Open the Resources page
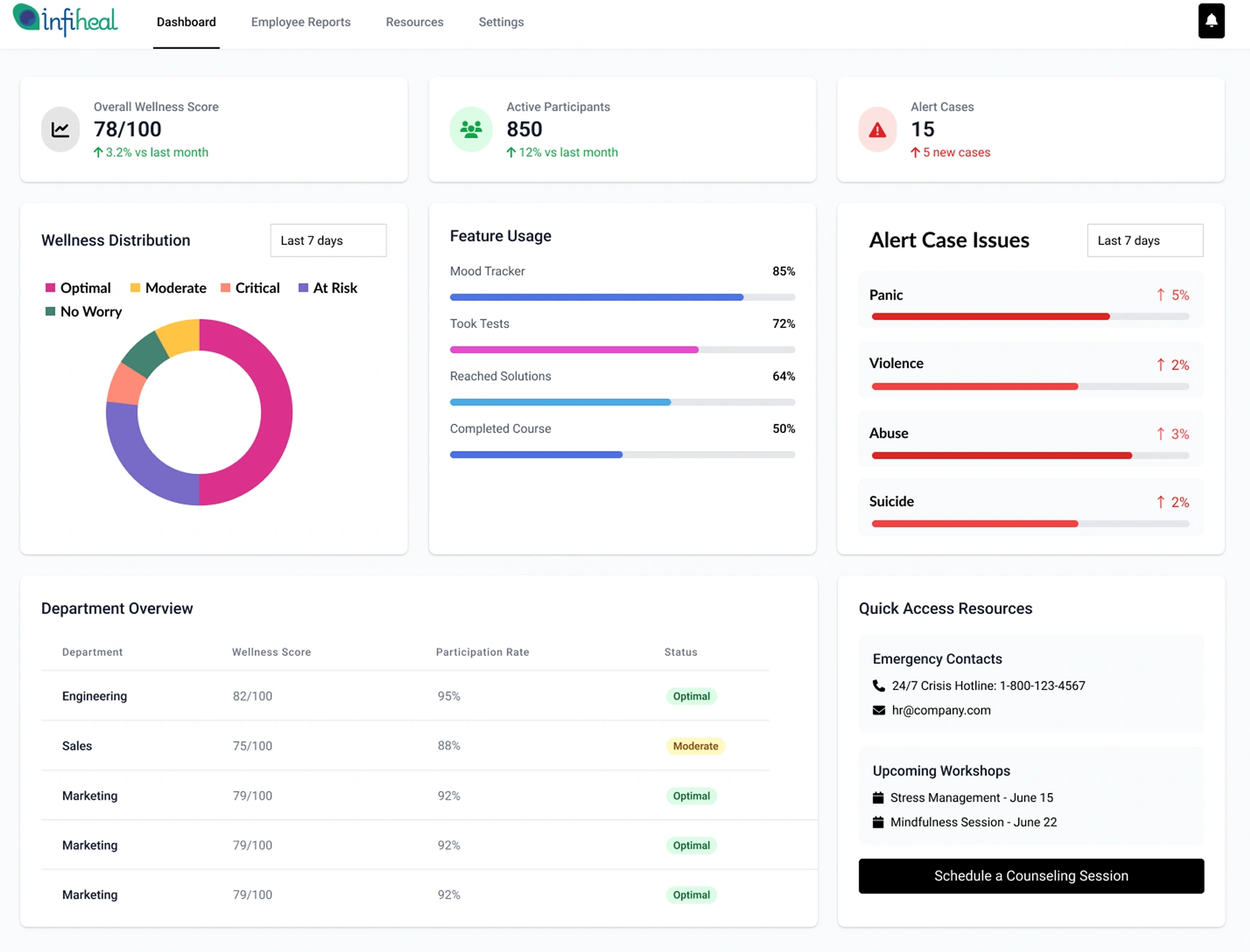Screen dimensions: 1250x952 click(414, 22)
